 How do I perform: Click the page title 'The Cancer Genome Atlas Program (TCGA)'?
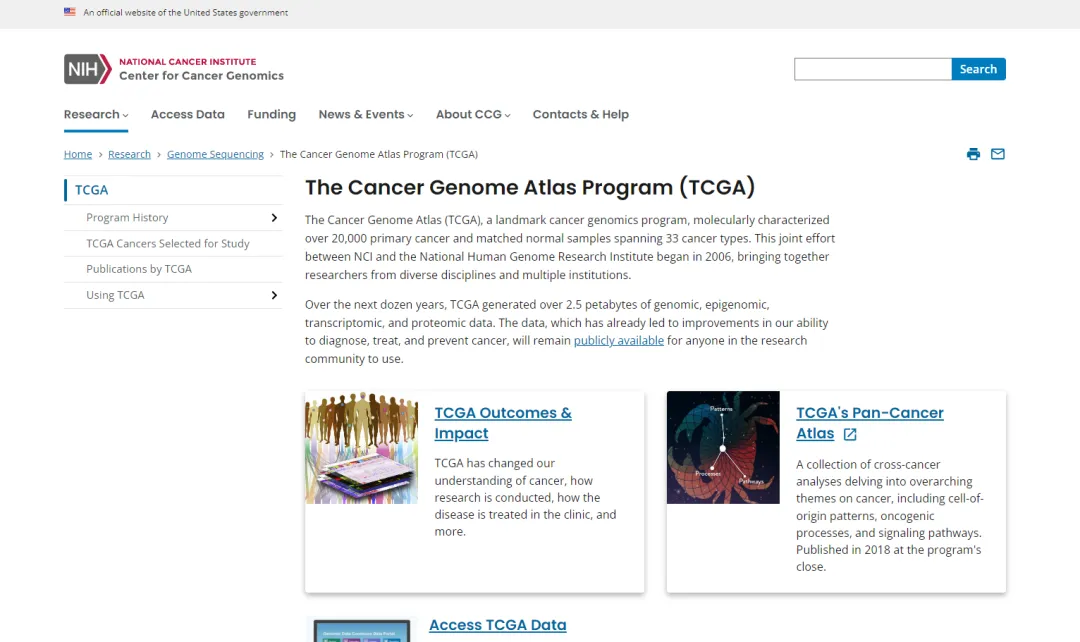click(x=530, y=187)
